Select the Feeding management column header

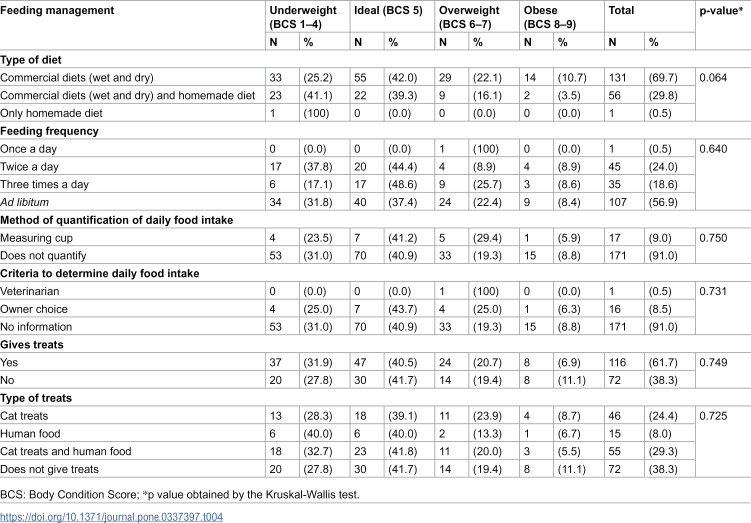point(57,11)
